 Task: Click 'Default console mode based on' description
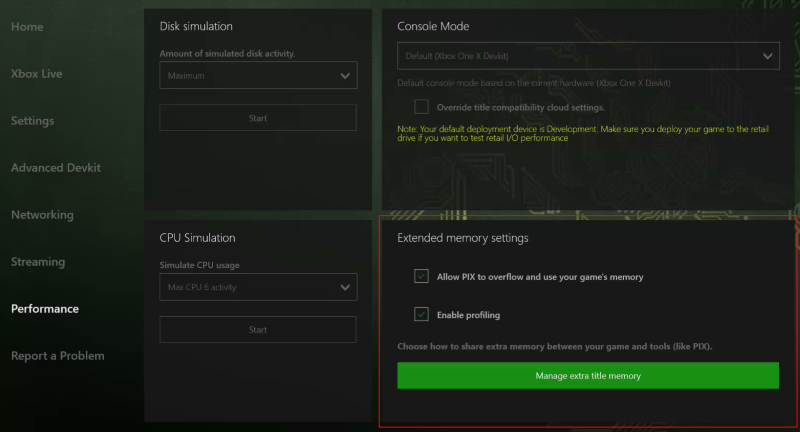534,83
